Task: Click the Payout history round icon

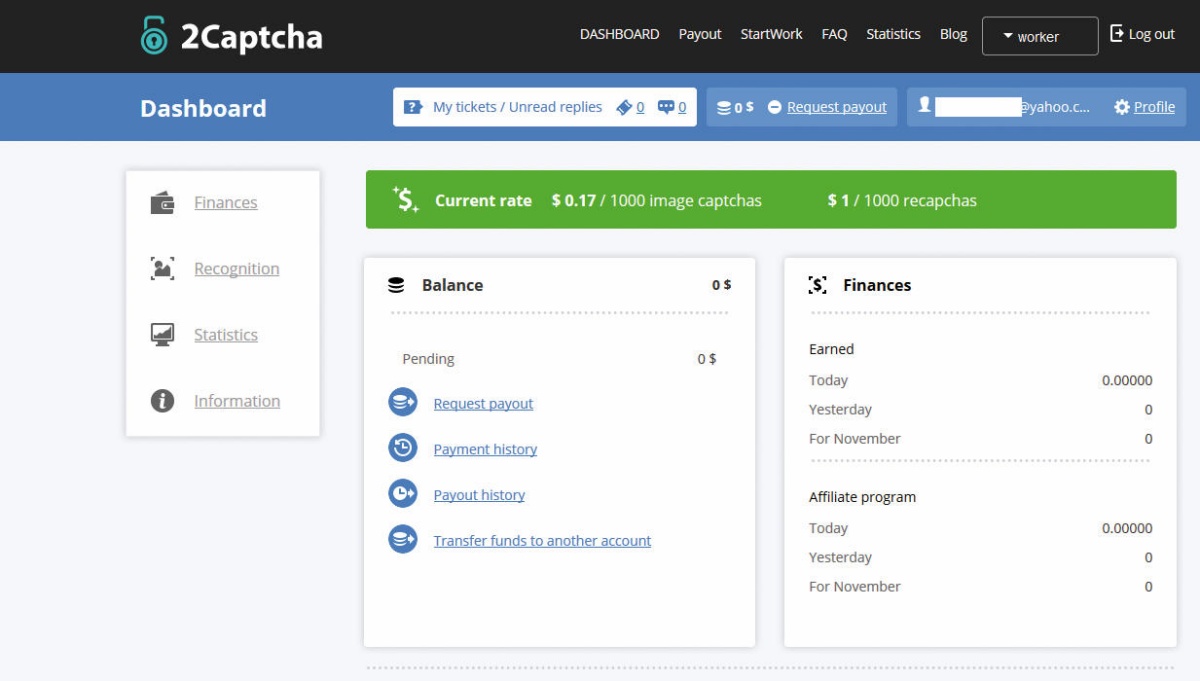Action: pos(403,493)
